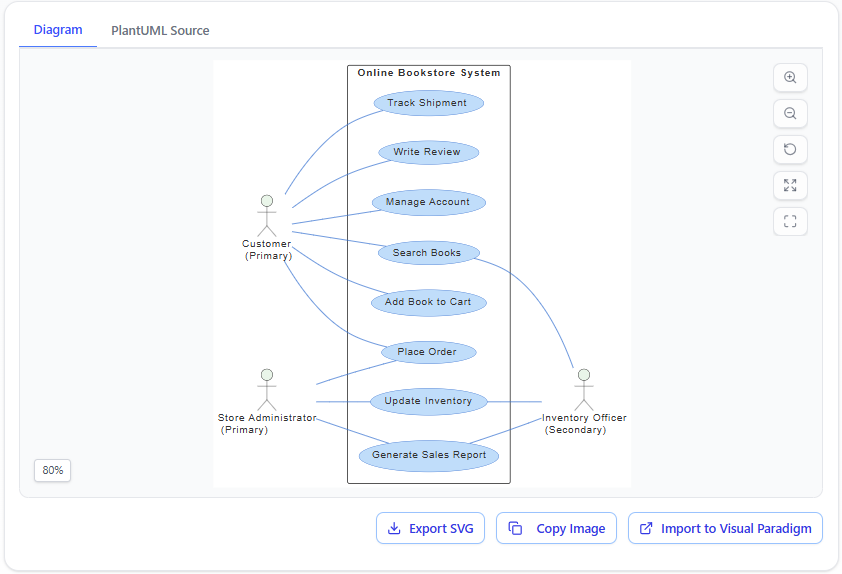
Task: Click the zoom out magnifier icon
Action: click(x=790, y=114)
